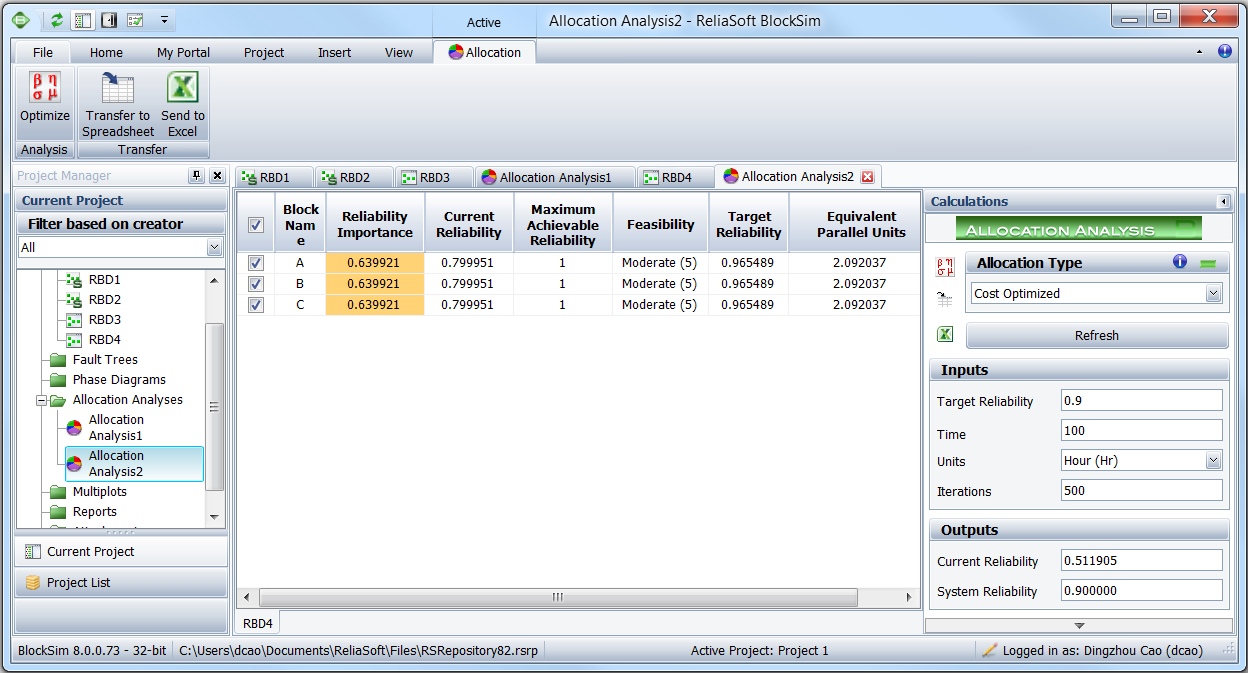Viewport: 1248px width, 673px height.
Task: Click the checklist options icon in quick access toolbar
Action: pos(135,20)
